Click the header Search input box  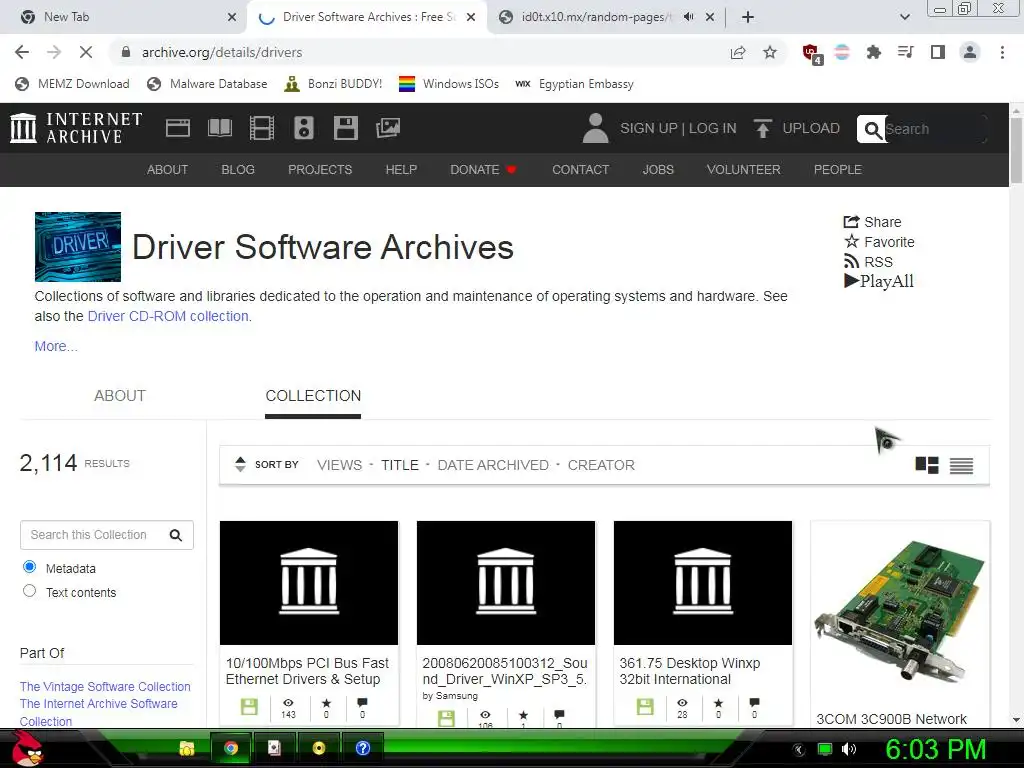tap(934, 129)
